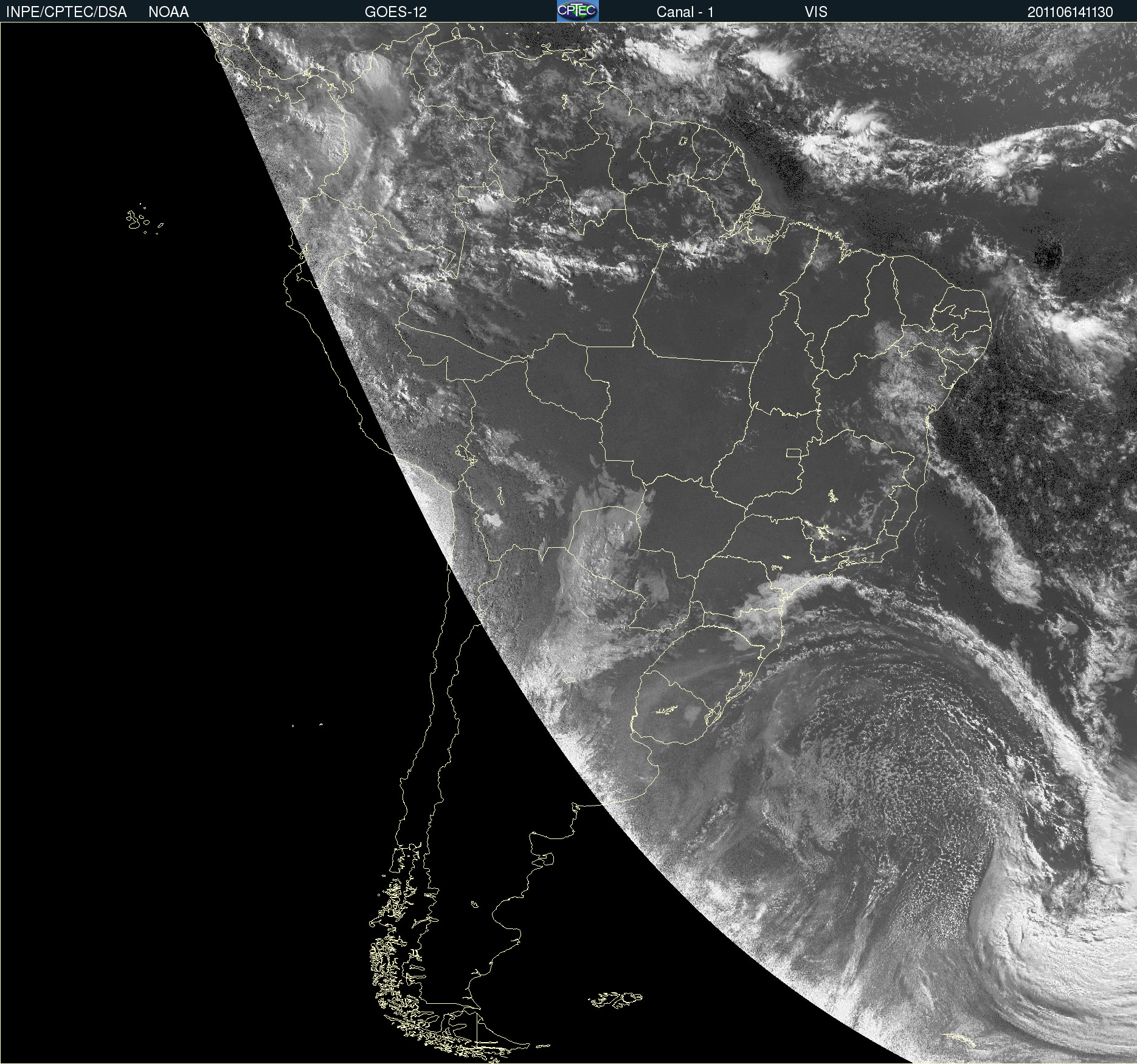The width and height of the screenshot is (1137, 1064).
Task: Click the NOAA header text
Action: click(168, 12)
